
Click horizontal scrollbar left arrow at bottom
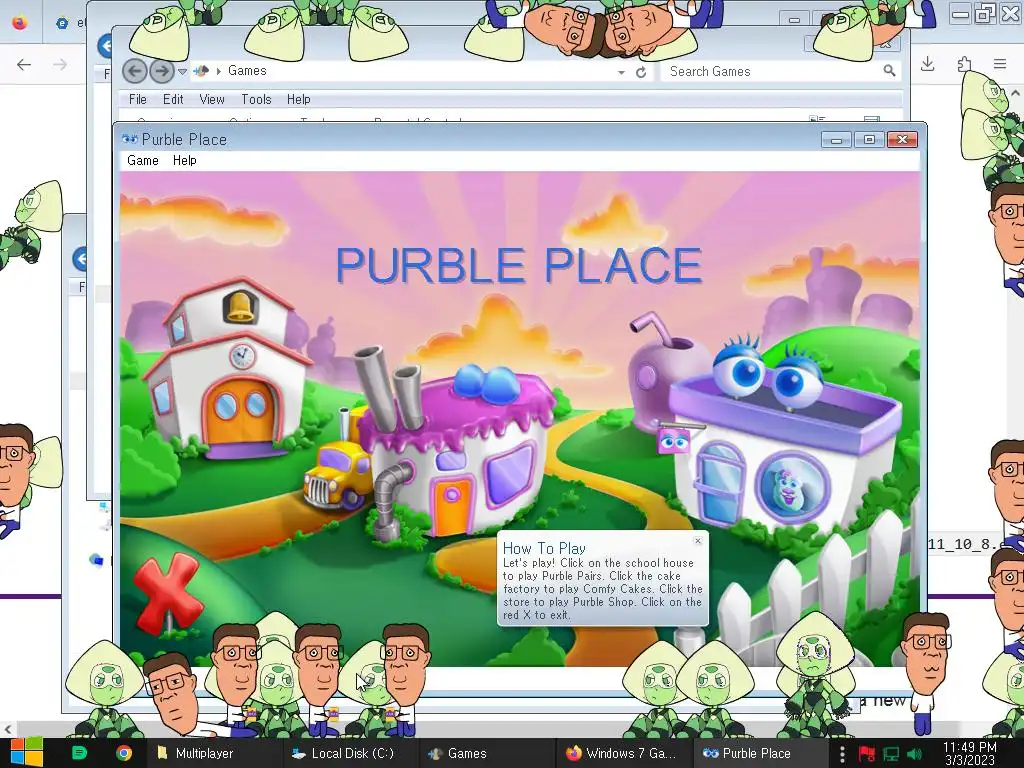coord(7,728)
